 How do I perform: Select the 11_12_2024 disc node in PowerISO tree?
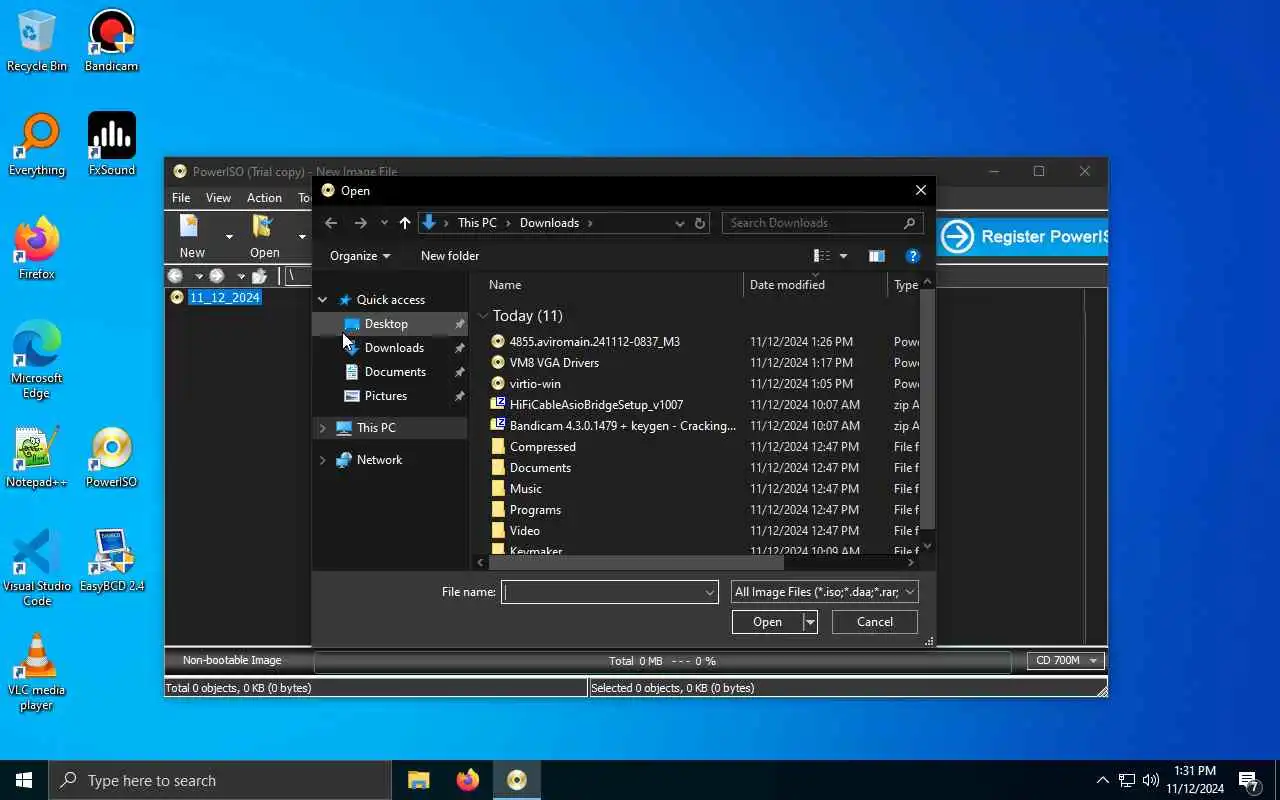pyautogui.click(x=216, y=297)
